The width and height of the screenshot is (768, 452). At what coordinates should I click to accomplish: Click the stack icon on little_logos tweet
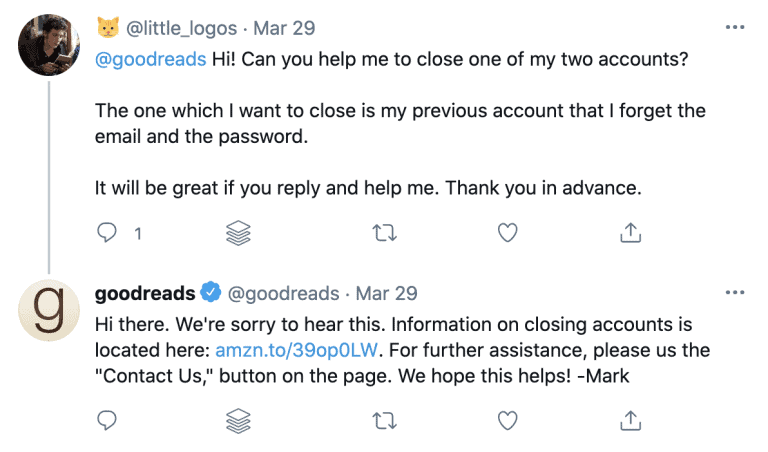pos(238,233)
